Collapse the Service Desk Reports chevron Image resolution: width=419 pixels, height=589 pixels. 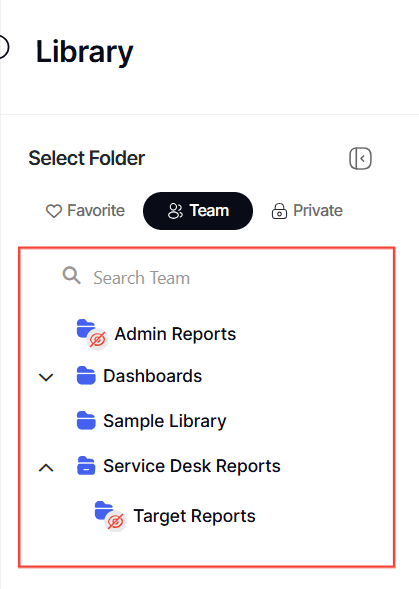[46, 468]
